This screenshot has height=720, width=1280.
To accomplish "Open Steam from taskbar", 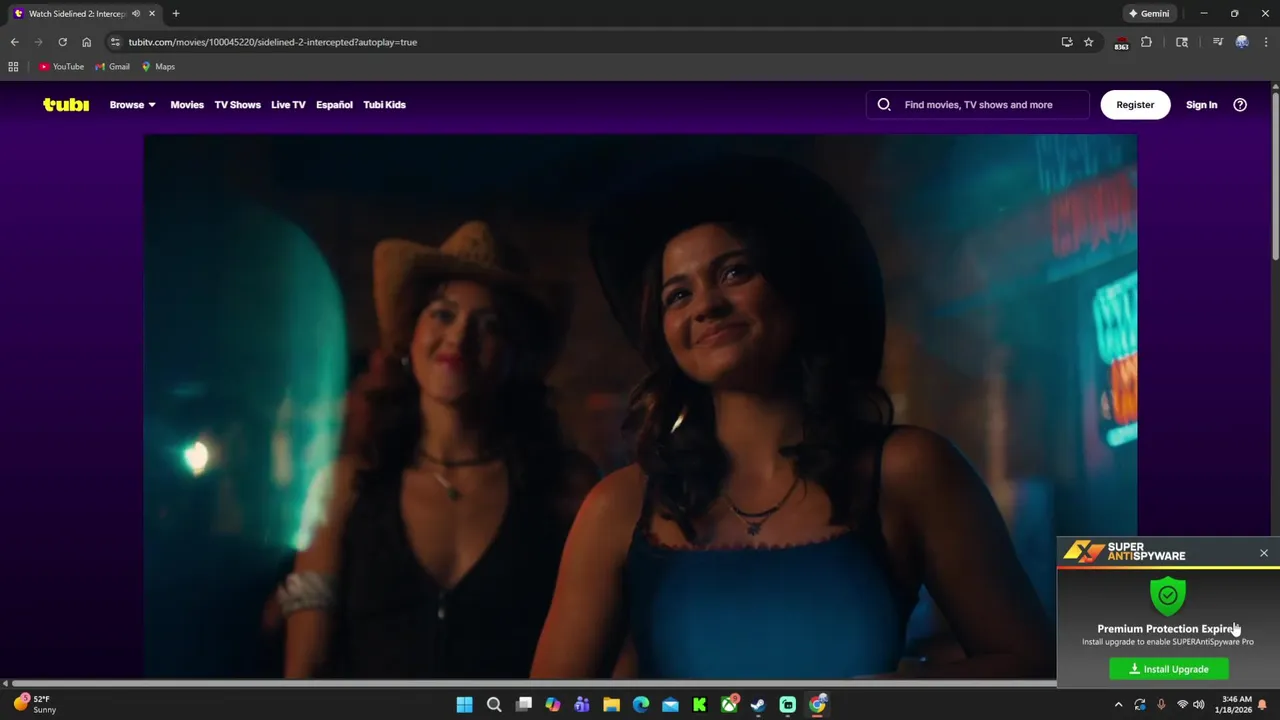I will 758,705.
